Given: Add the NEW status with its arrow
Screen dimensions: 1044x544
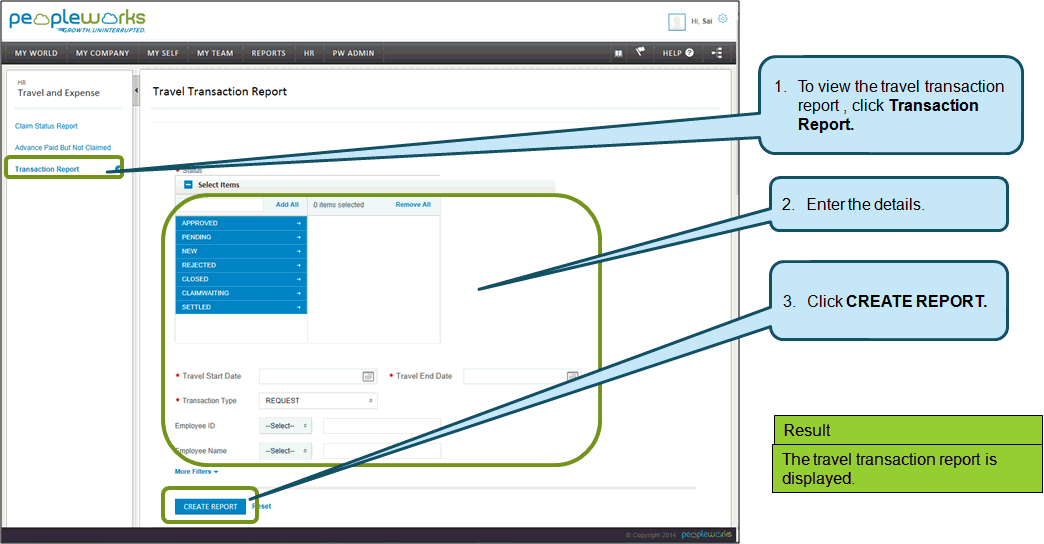Looking at the screenshot, I should (x=298, y=251).
